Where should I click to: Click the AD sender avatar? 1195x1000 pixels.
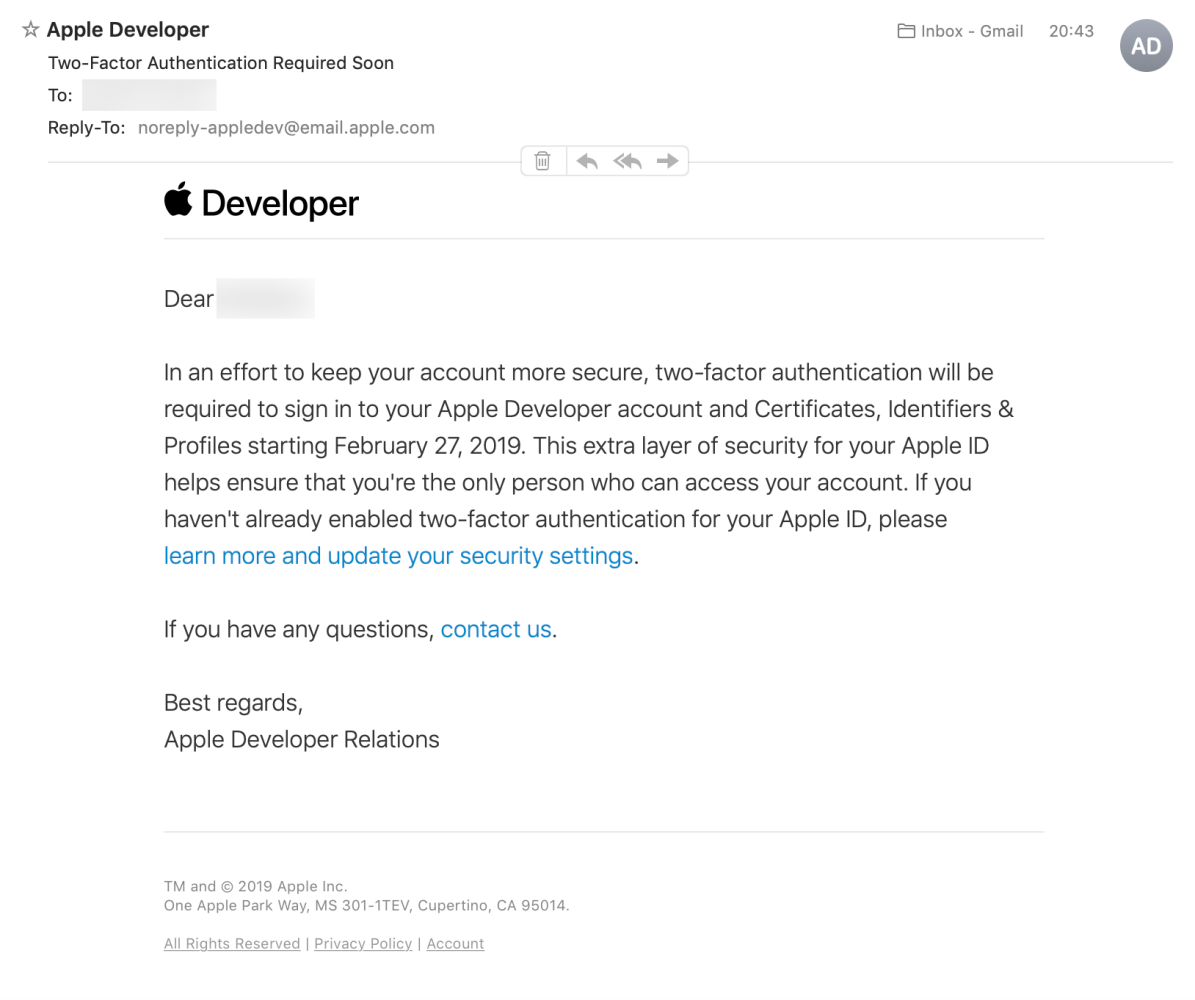[x=1145, y=46]
